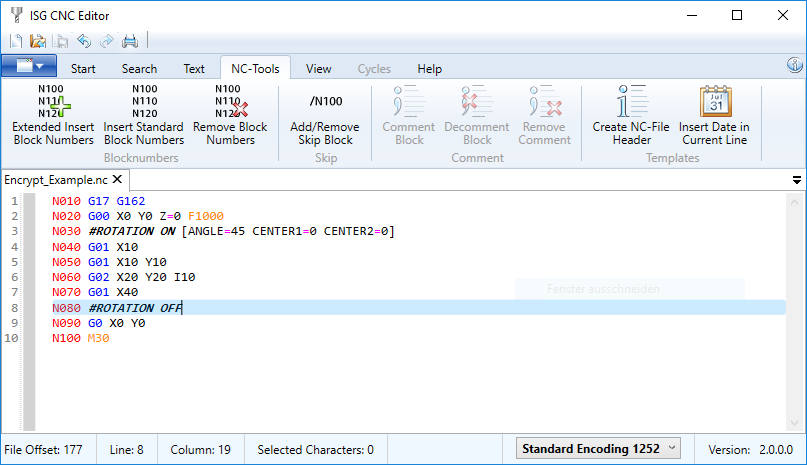Select the NC-Tools ribbon tab

(x=255, y=68)
